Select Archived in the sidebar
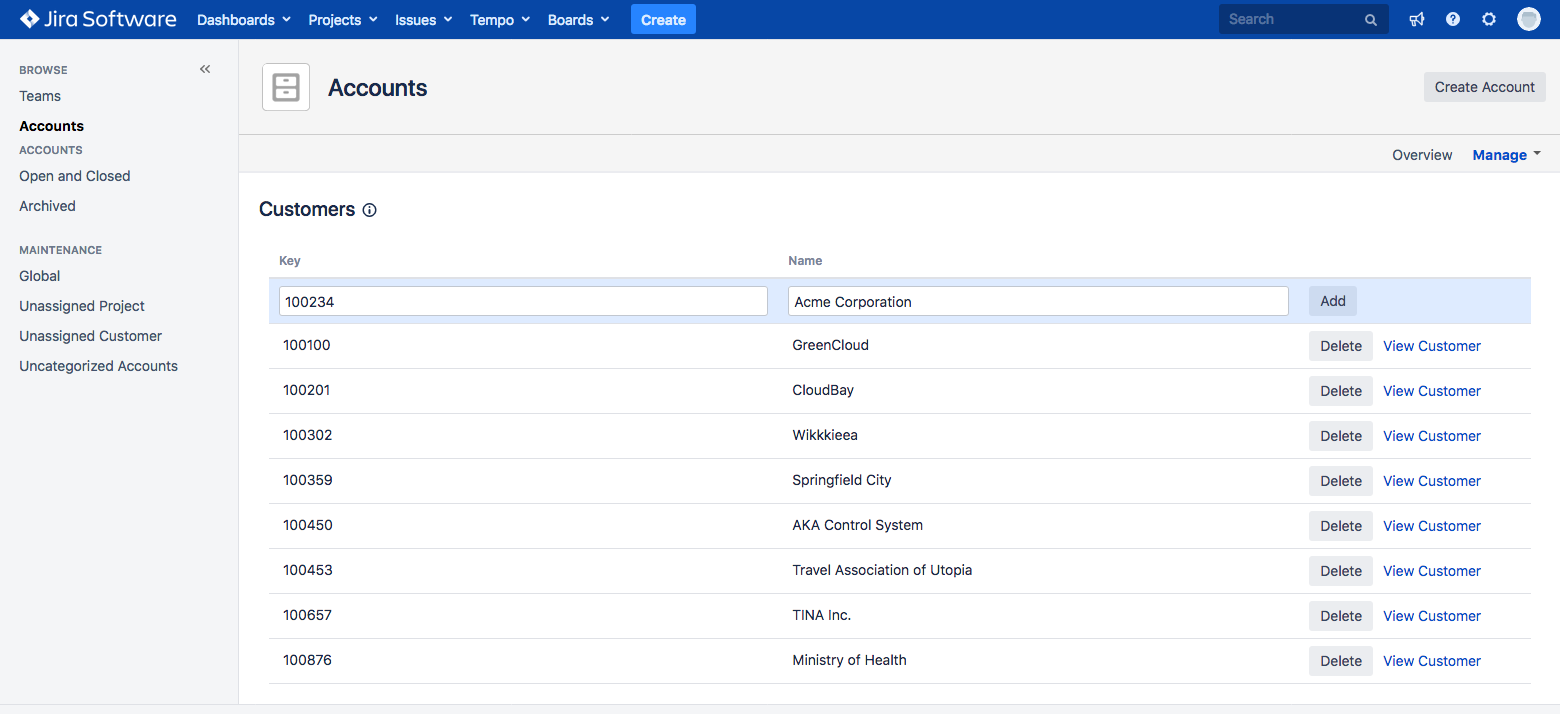This screenshot has width=1560, height=714. tap(47, 206)
